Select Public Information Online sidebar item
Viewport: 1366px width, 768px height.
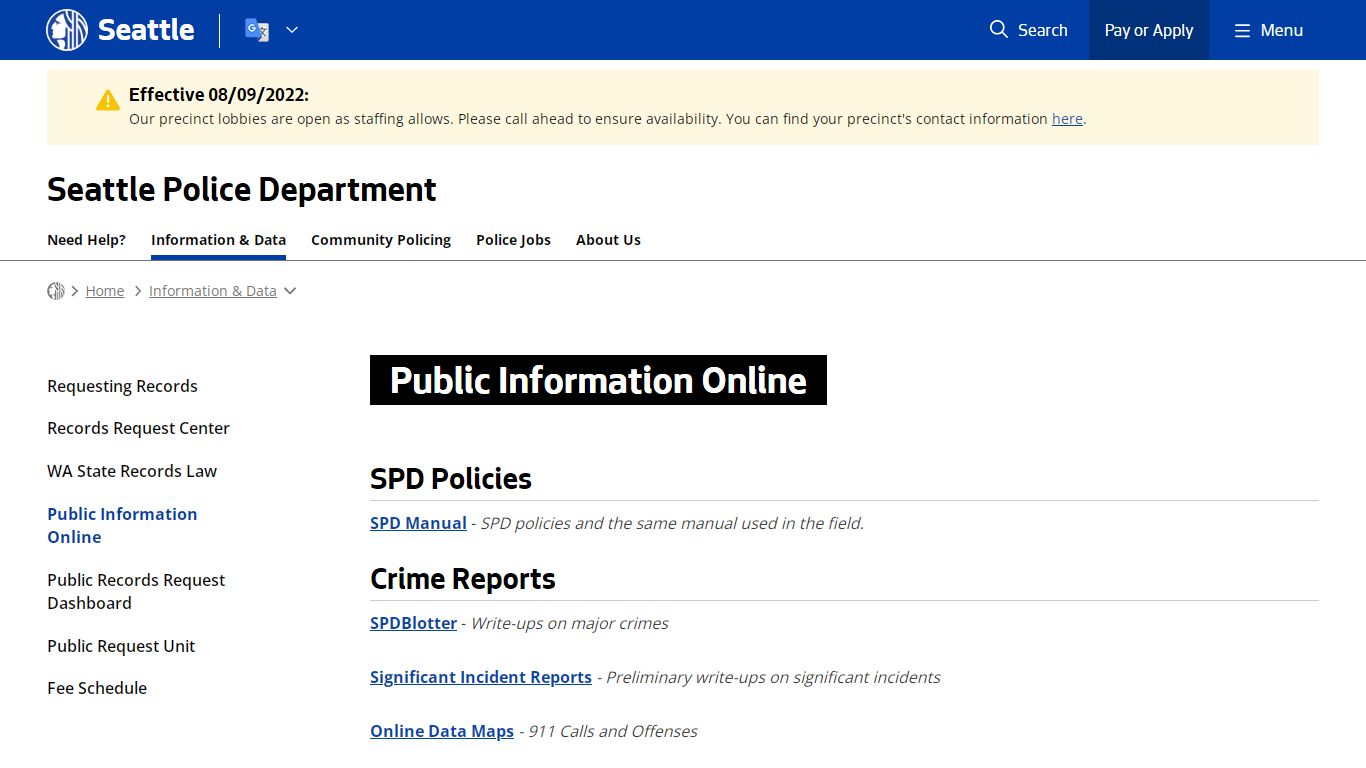click(x=122, y=525)
